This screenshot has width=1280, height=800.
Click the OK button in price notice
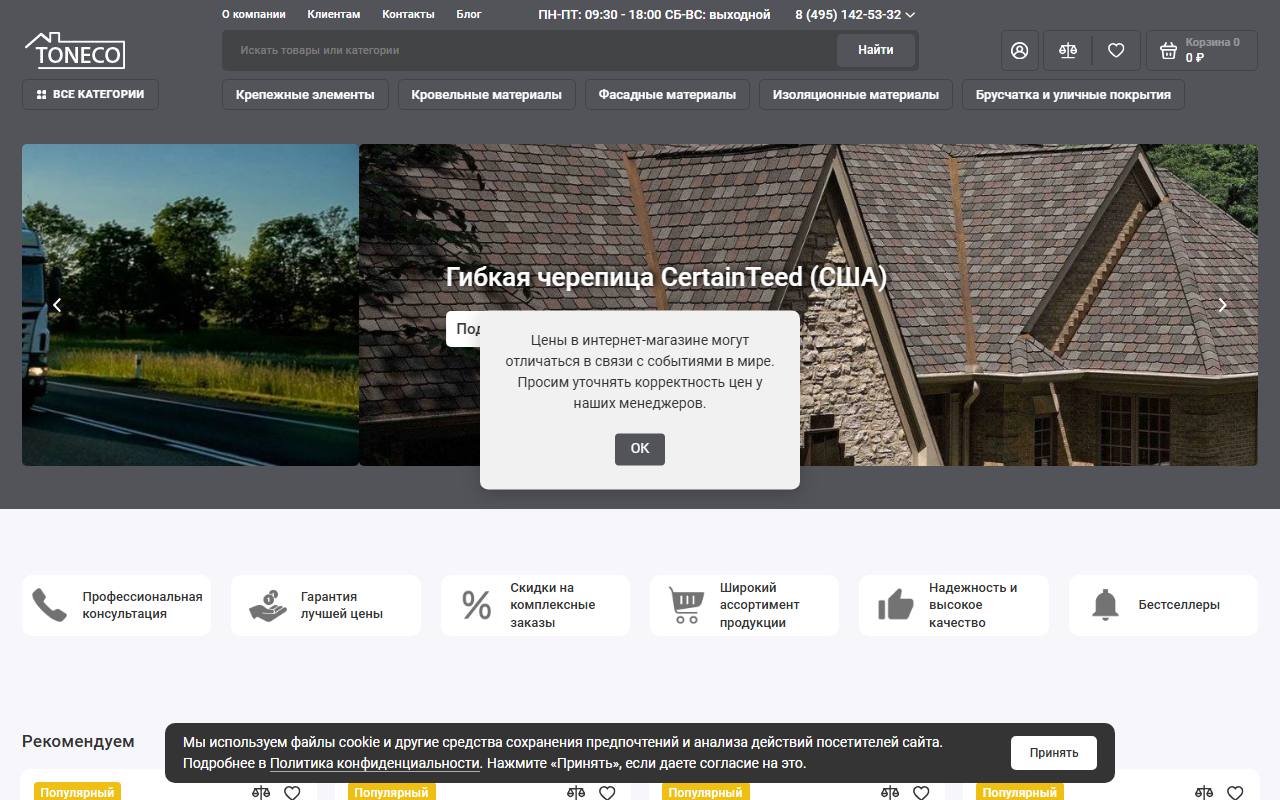(x=640, y=449)
